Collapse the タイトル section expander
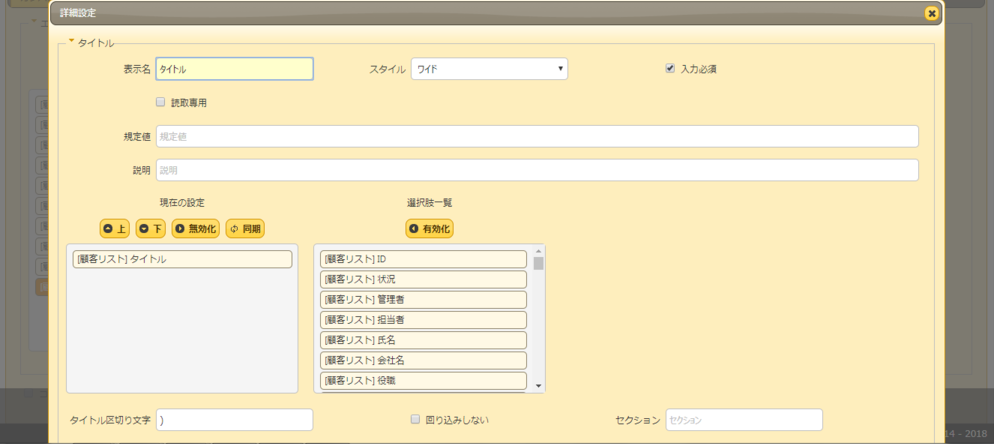Image resolution: width=994 pixels, height=444 pixels. (72, 42)
